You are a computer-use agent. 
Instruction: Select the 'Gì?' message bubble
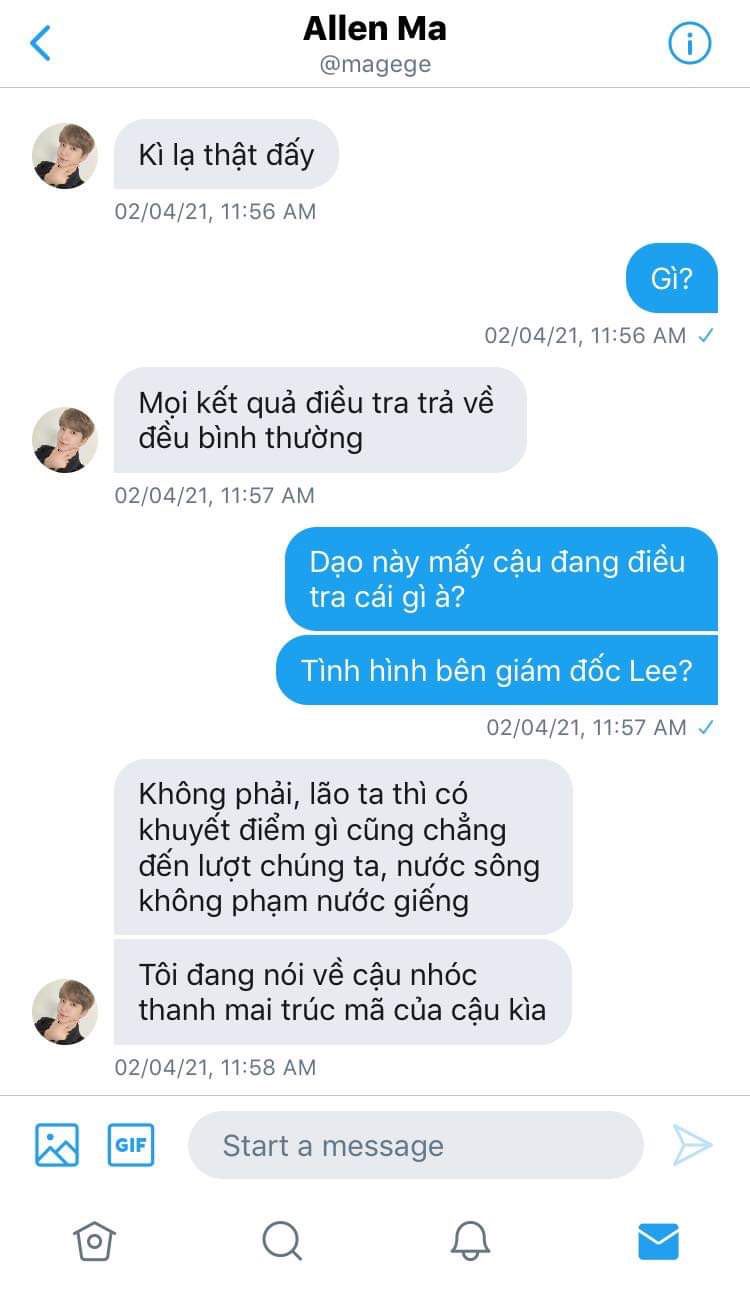pyautogui.click(x=672, y=278)
